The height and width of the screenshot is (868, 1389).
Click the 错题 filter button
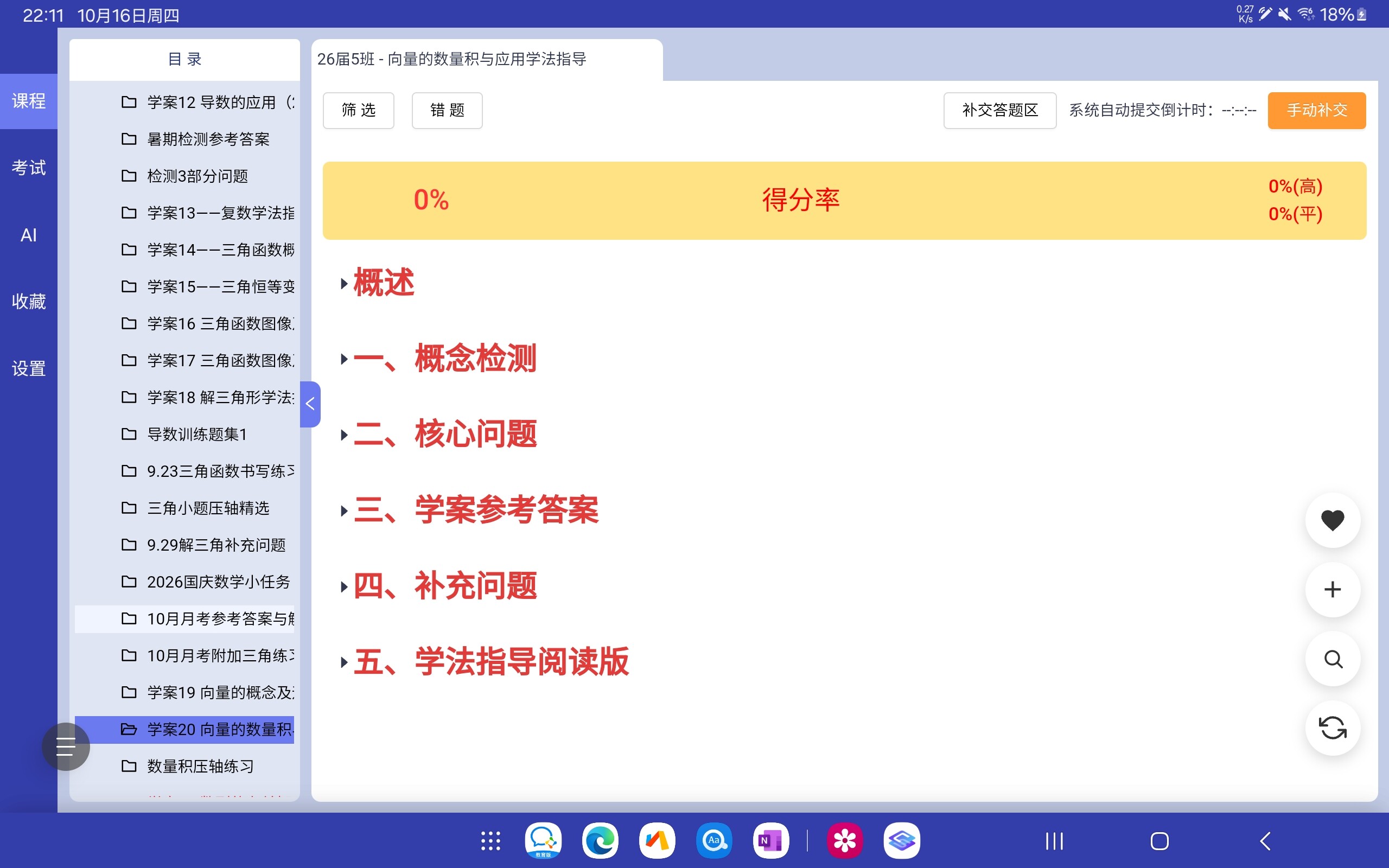click(447, 110)
